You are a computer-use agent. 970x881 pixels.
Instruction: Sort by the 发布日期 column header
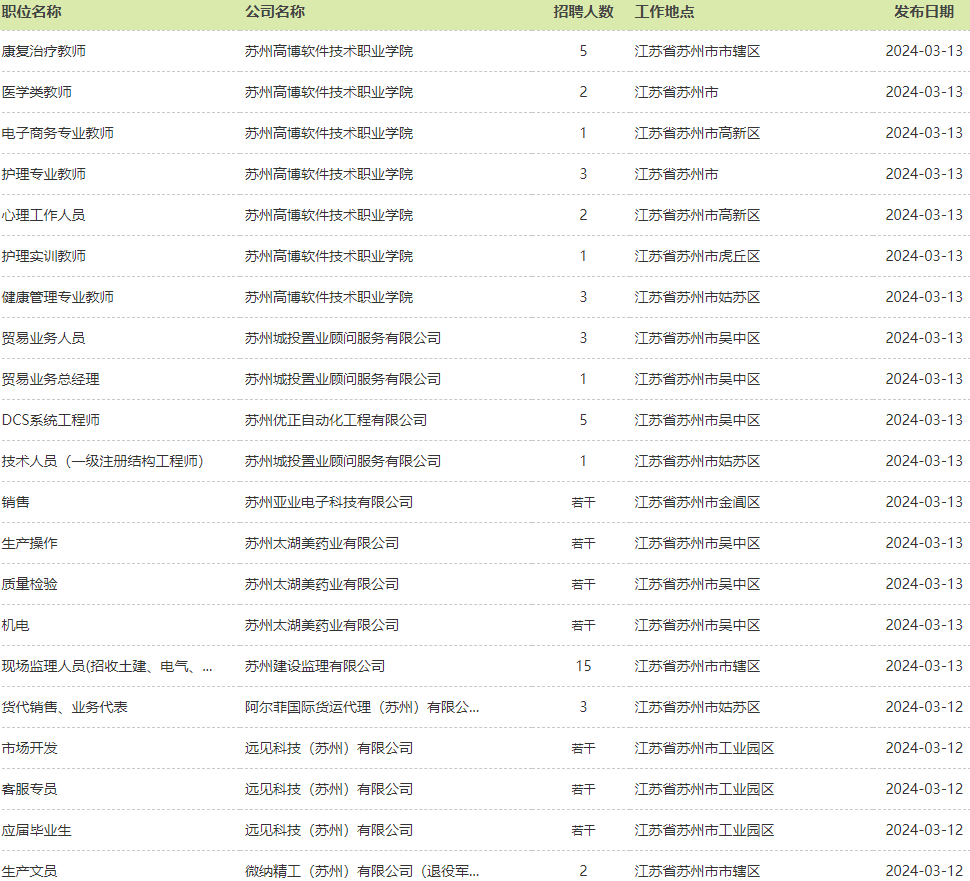click(916, 13)
